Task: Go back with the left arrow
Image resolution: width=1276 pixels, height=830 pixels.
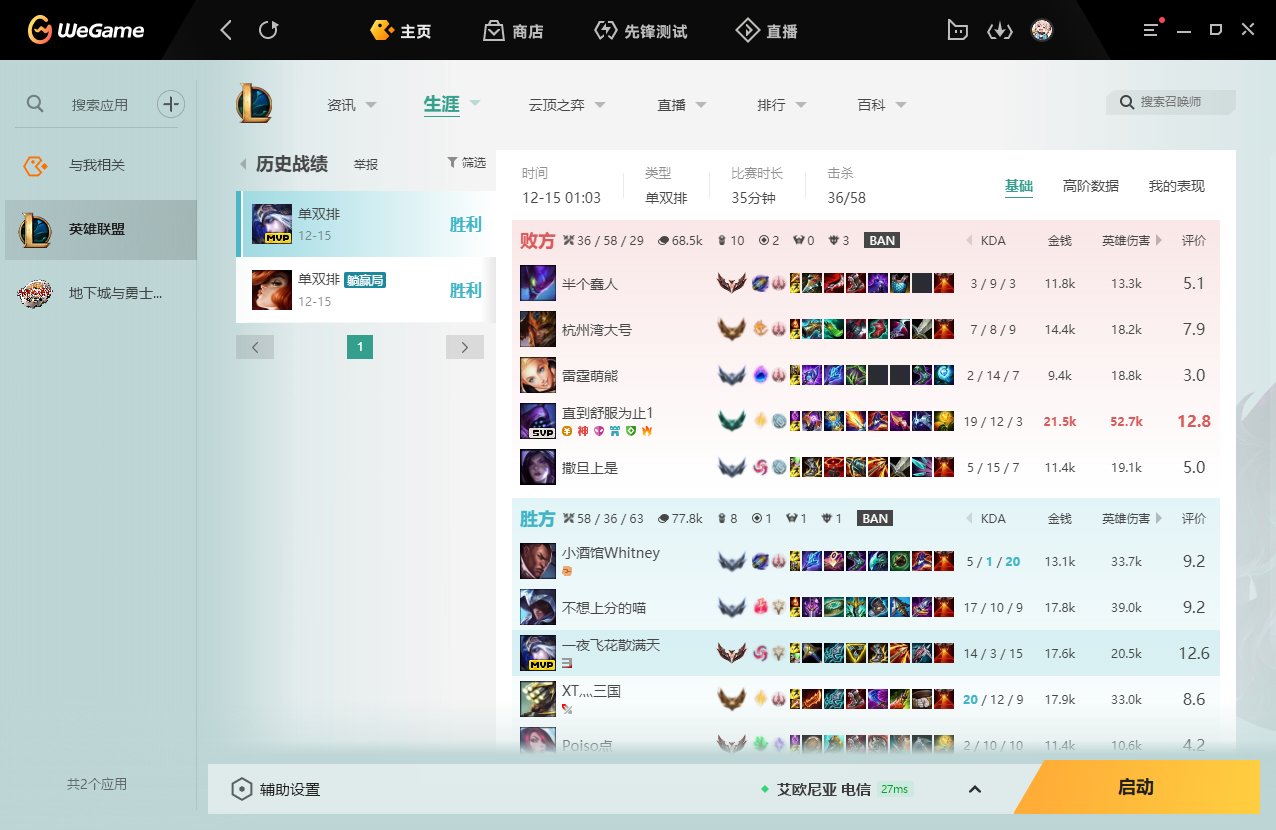Action: [226, 30]
